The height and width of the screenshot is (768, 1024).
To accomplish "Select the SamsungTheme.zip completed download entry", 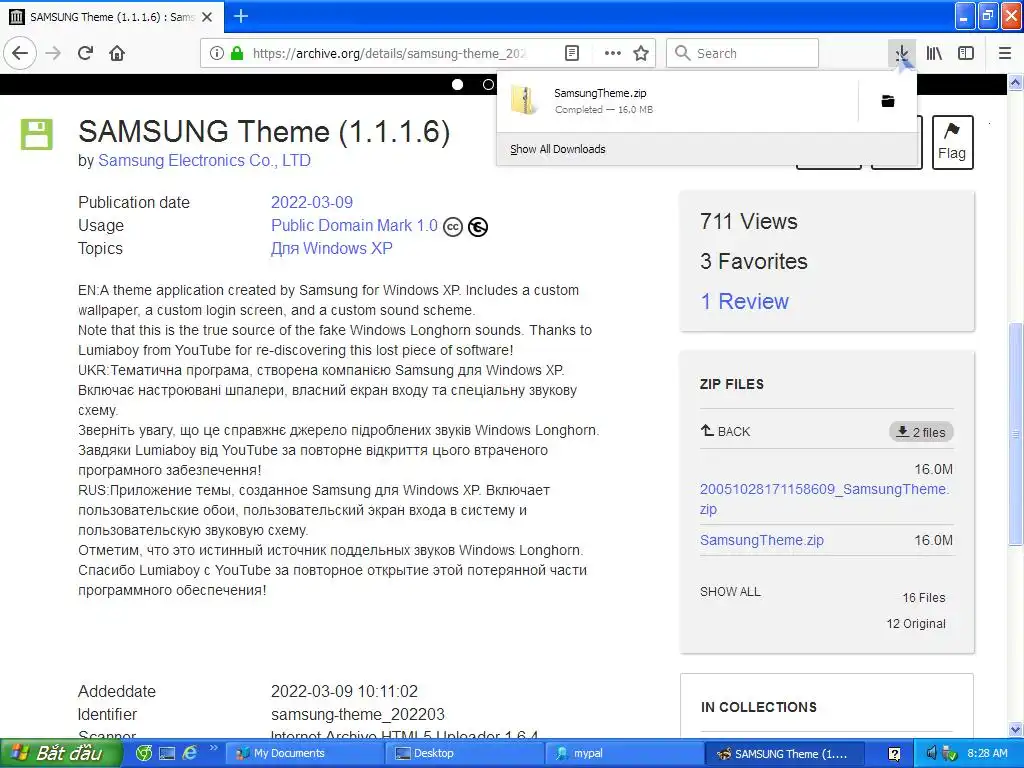I will (677, 101).
